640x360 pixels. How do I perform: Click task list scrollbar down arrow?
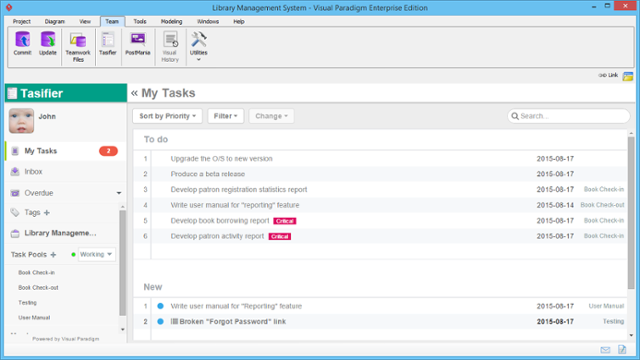click(631, 336)
